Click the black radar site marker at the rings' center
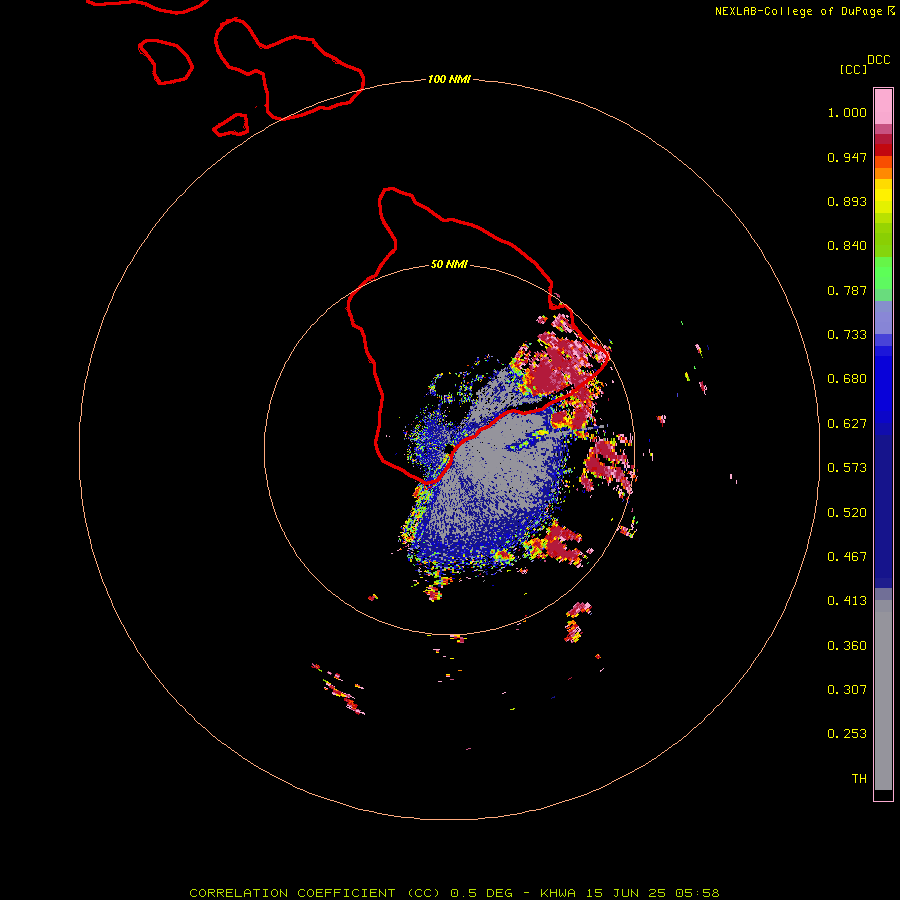Screen dimensions: 900x900 (449, 448)
